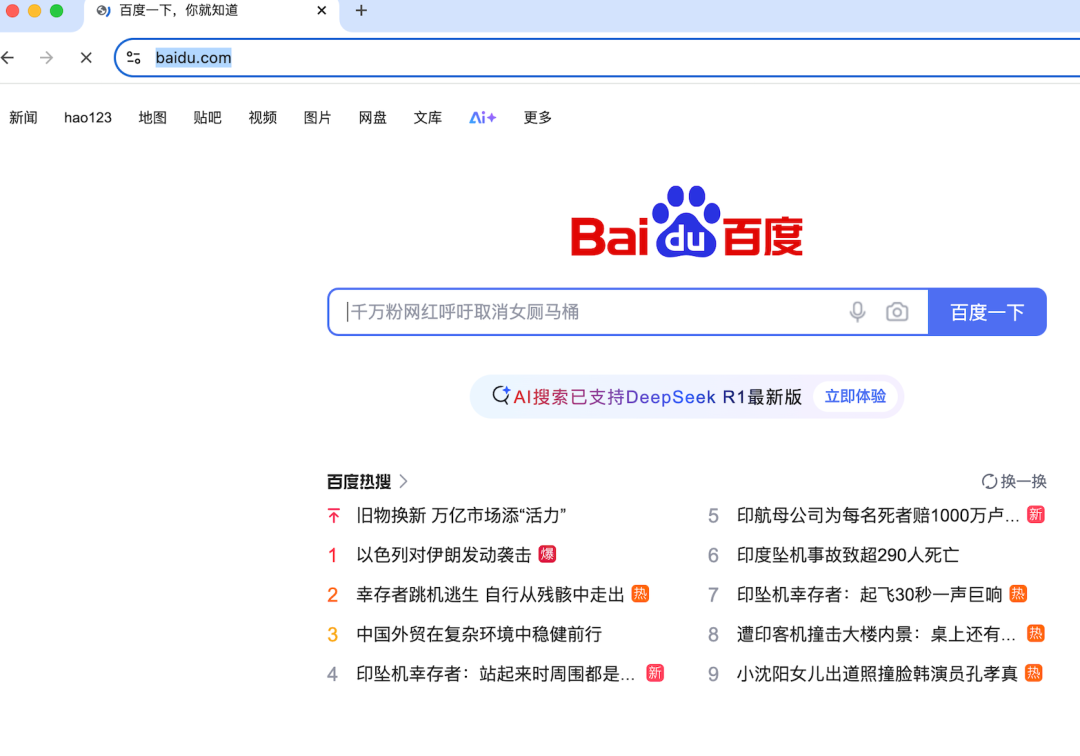Click the Baidu logo
1080x756 pixels.
point(687,222)
